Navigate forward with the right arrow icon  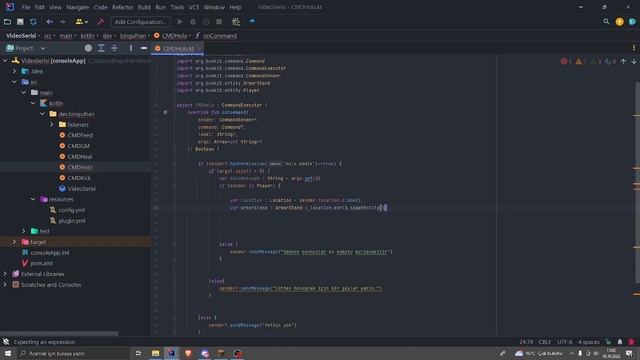(62, 22)
